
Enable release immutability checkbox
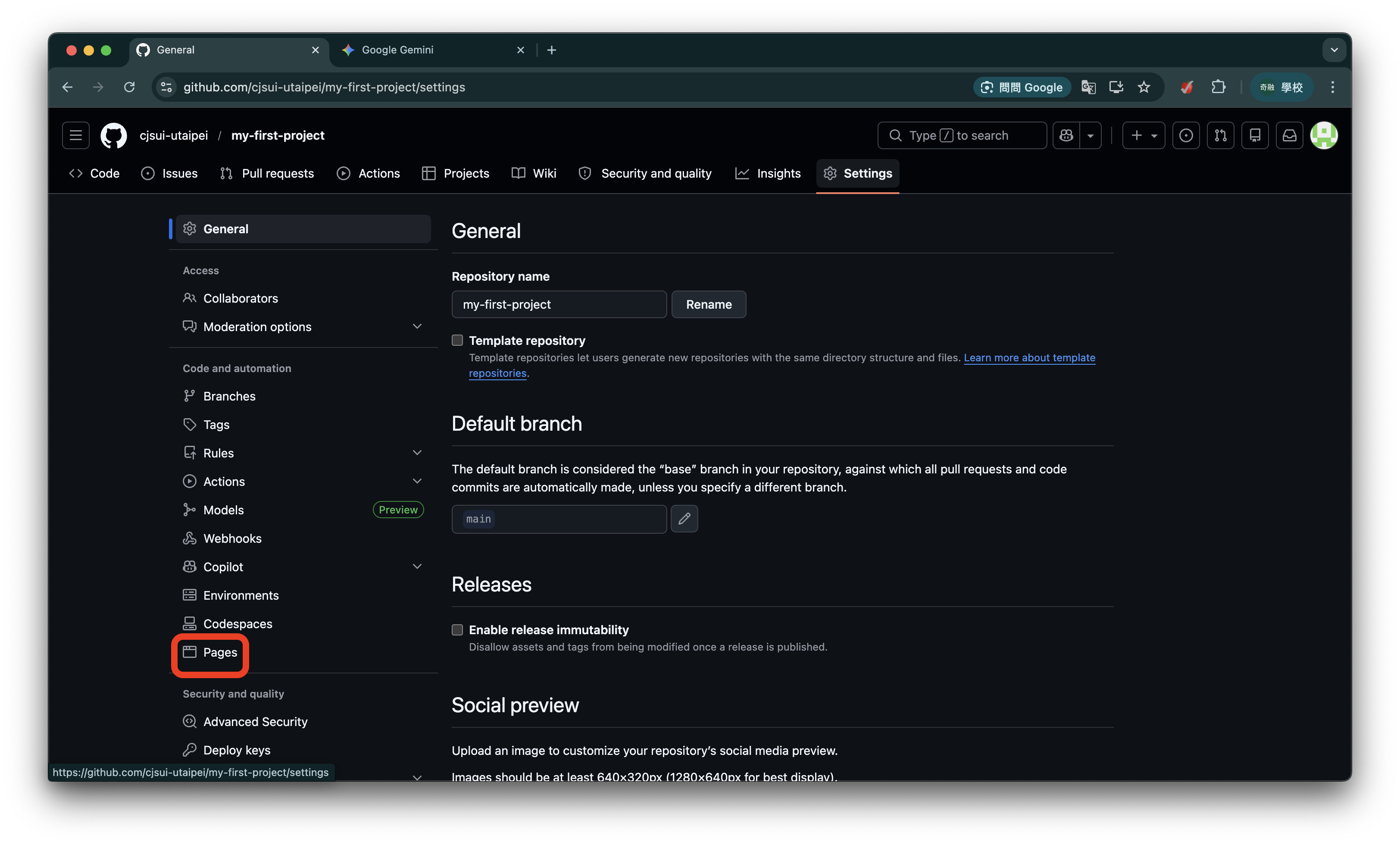pos(457,629)
